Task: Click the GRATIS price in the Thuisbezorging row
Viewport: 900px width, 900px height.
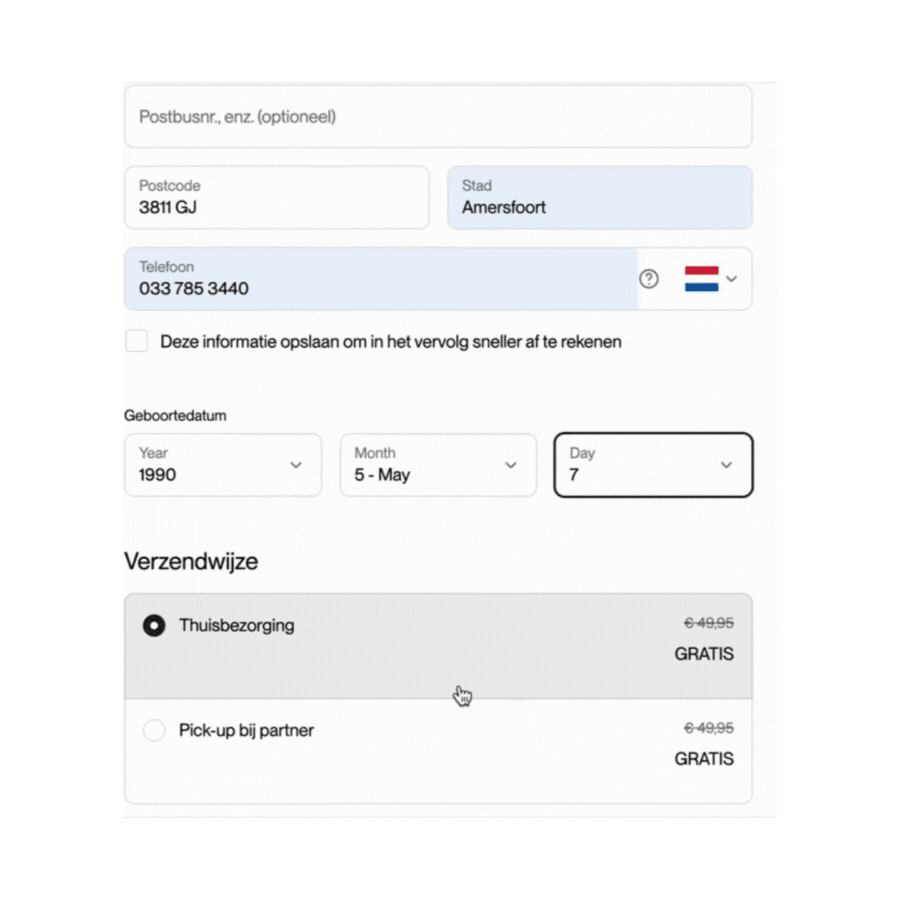Action: [704, 654]
